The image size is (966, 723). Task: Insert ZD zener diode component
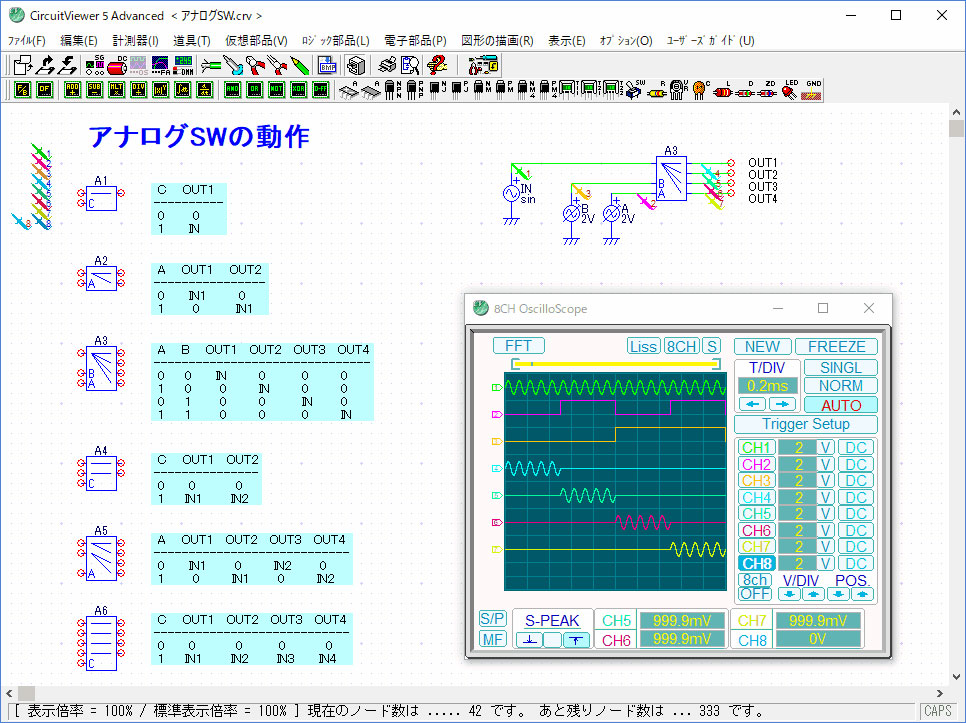click(768, 90)
